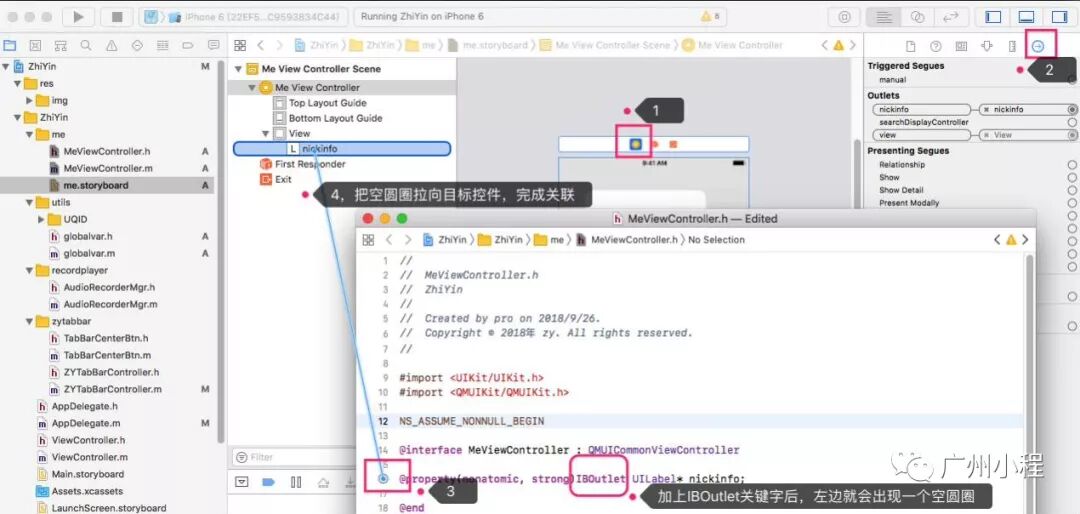Image resolution: width=1080 pixels, height=514 pixels.
Task: Show the Breakpoint navigator
Action: click(188, 45)
